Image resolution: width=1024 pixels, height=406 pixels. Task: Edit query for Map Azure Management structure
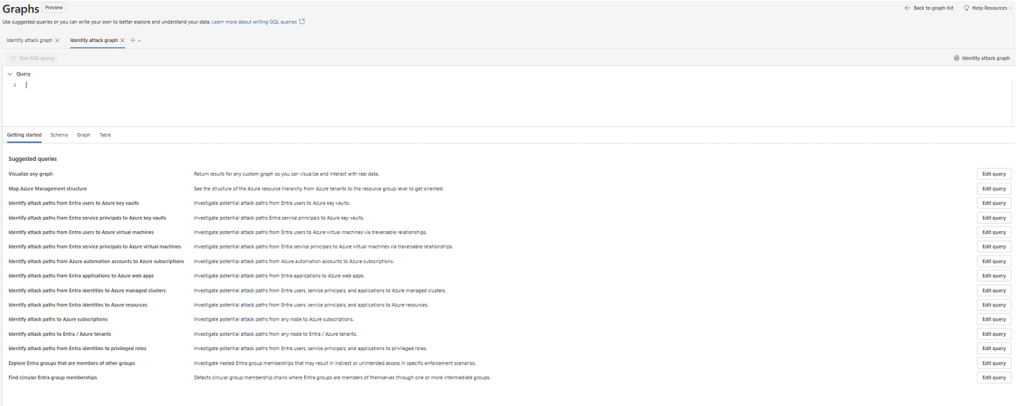coord(993,189)
